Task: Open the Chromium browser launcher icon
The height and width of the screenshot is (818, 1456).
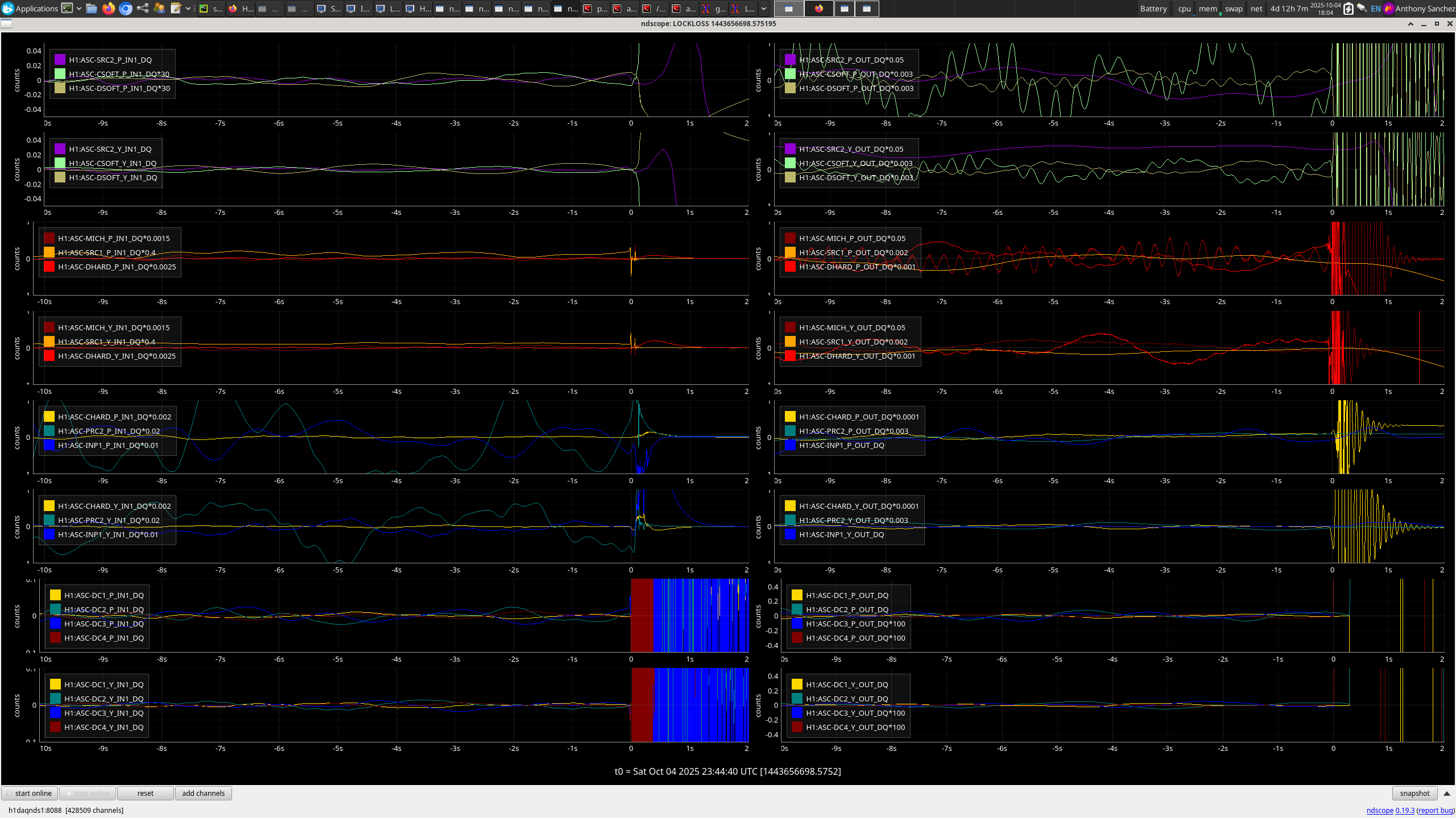Action: point(126,9)
